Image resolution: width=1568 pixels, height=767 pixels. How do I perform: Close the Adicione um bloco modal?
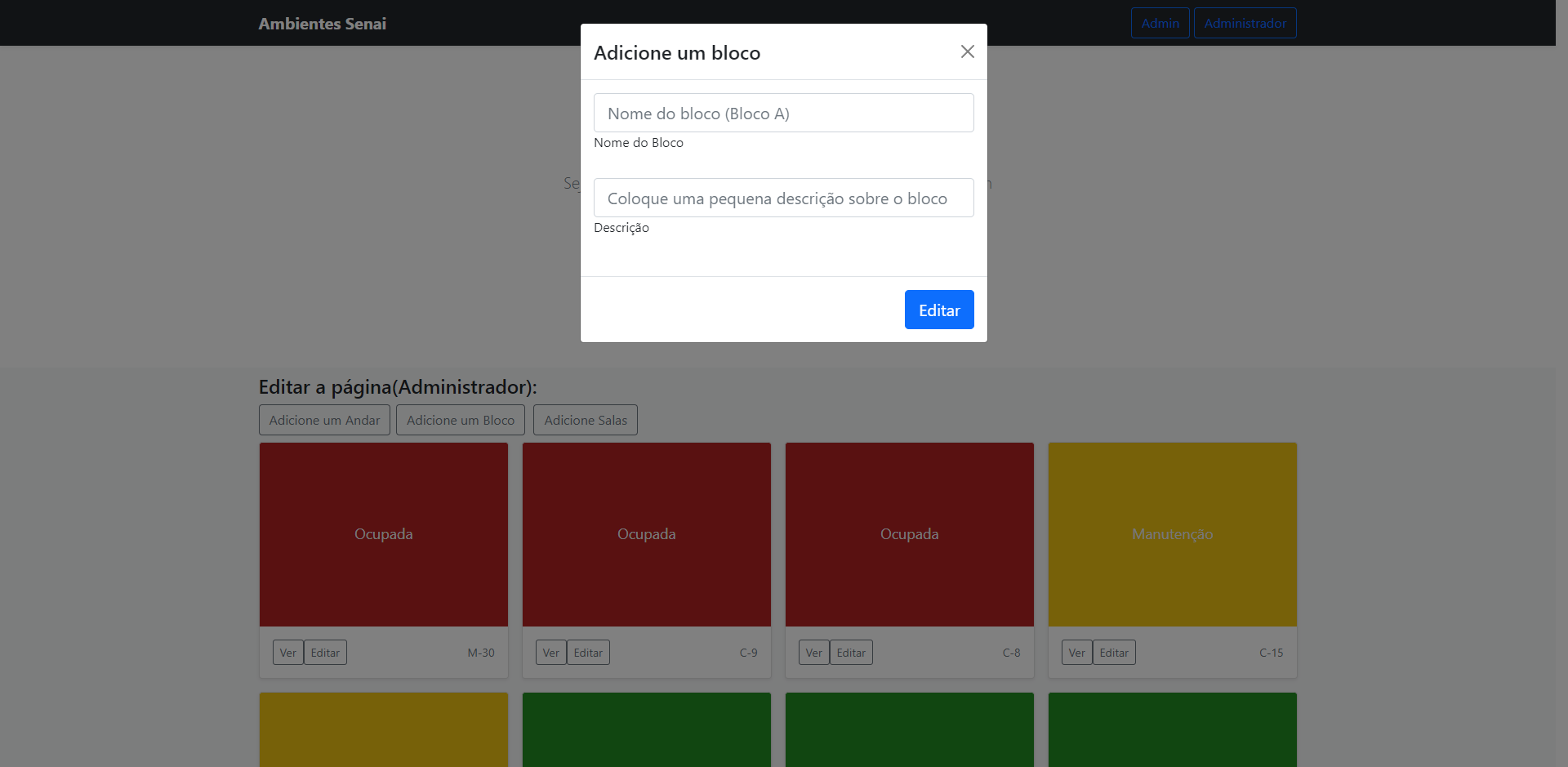coord(967,51)
